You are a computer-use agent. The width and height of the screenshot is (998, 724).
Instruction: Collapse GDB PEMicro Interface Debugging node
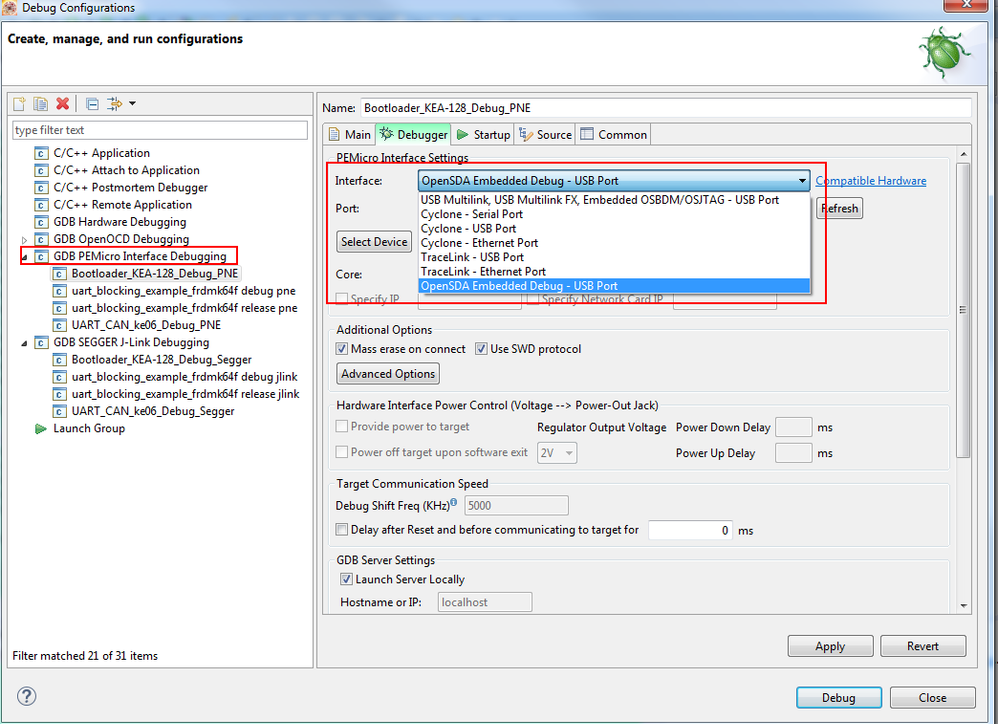tap(24, 257)
